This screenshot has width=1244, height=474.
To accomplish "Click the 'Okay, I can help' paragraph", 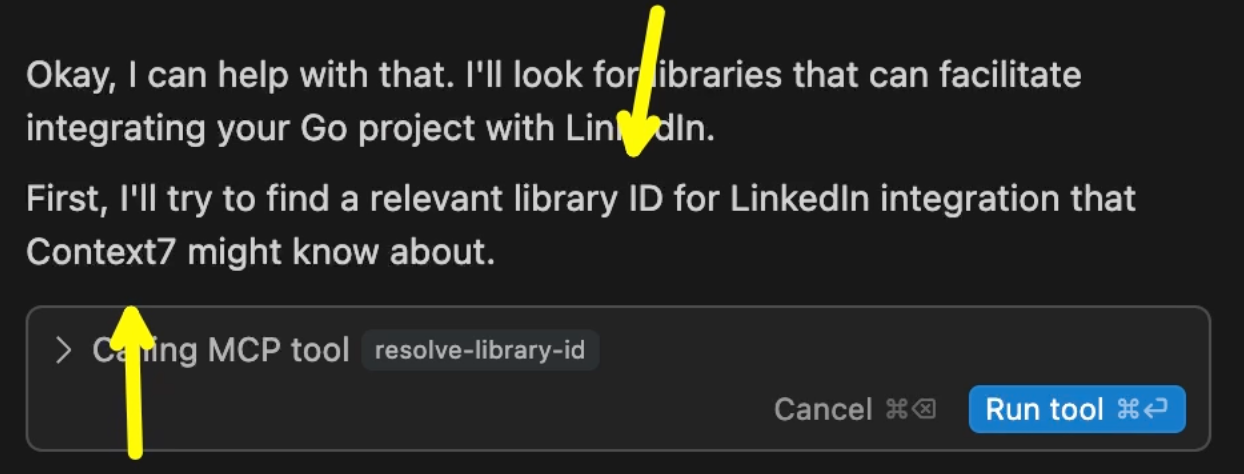I will [553, 102].
